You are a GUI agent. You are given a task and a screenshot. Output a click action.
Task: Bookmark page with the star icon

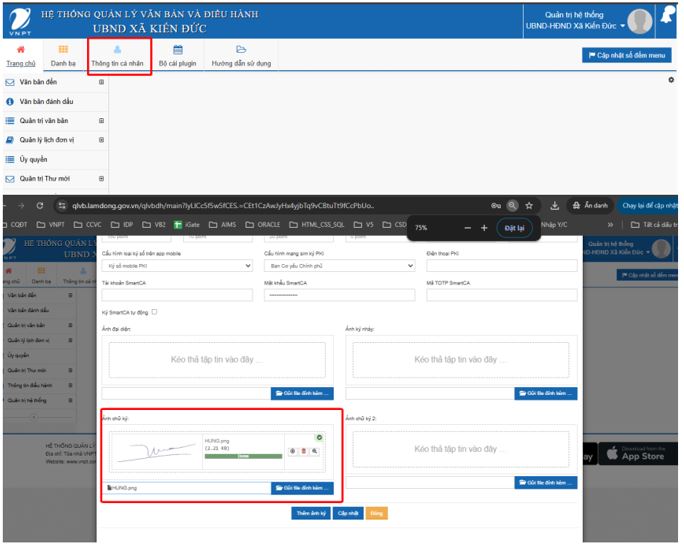click(529, 206)
